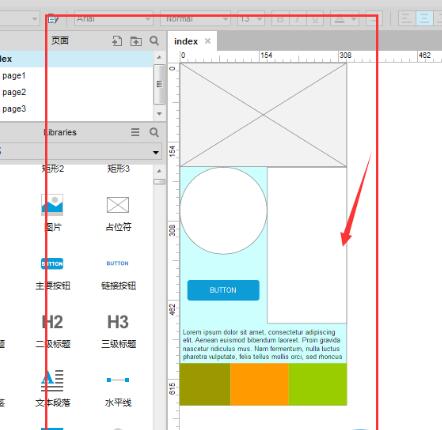The image size is (442, 430).
Task: Click the pages panel scrollbar thumb
Action: [x=159, y=84]
